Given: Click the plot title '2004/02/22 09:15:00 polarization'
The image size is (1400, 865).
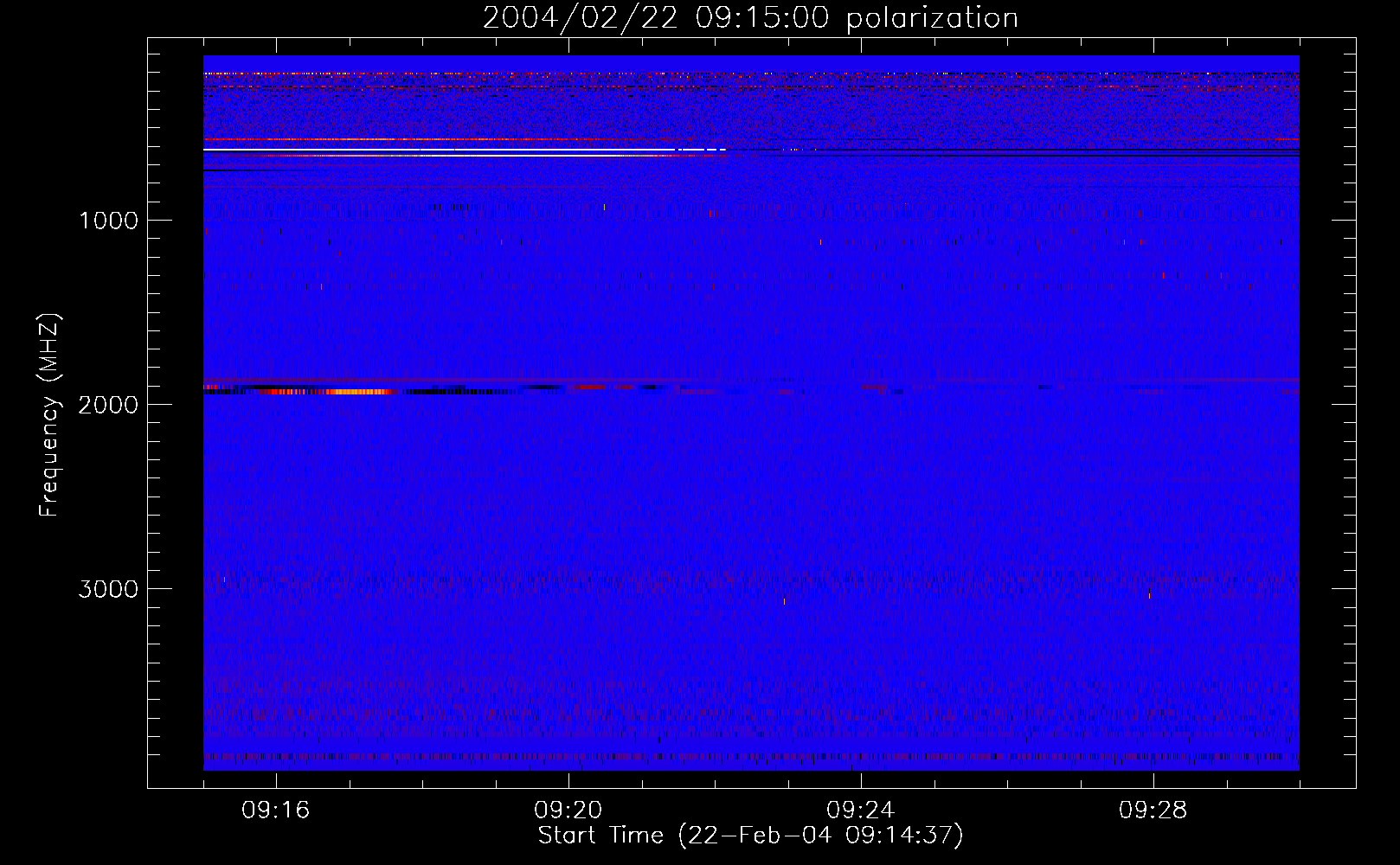Looking at the screenshot, I should pos(750,18).
